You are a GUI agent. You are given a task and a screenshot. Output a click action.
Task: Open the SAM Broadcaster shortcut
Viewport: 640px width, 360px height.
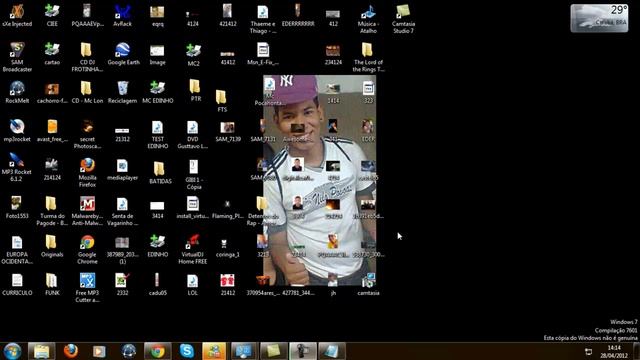17,57
